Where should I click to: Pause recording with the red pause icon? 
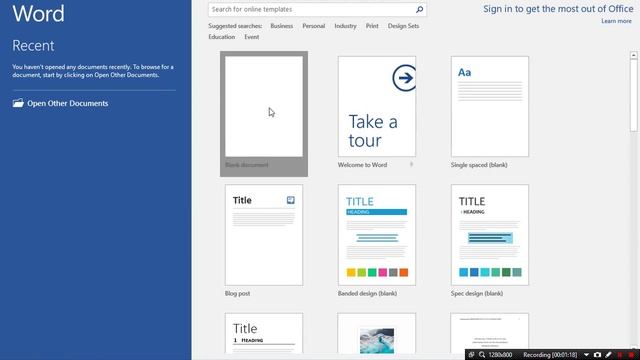620,355
